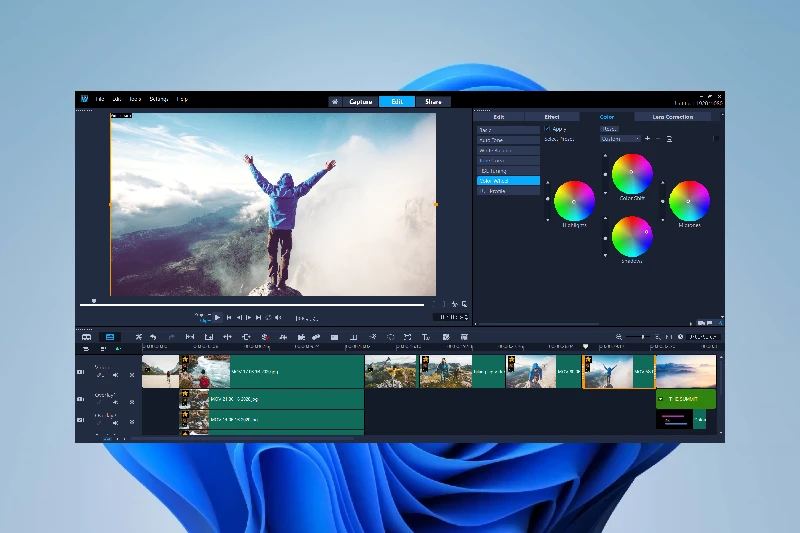Image resolution: width=800 pixels, height=533 pixels.
Task: Click down arrow of Shadows slider
Action: [x=606, y=255]
